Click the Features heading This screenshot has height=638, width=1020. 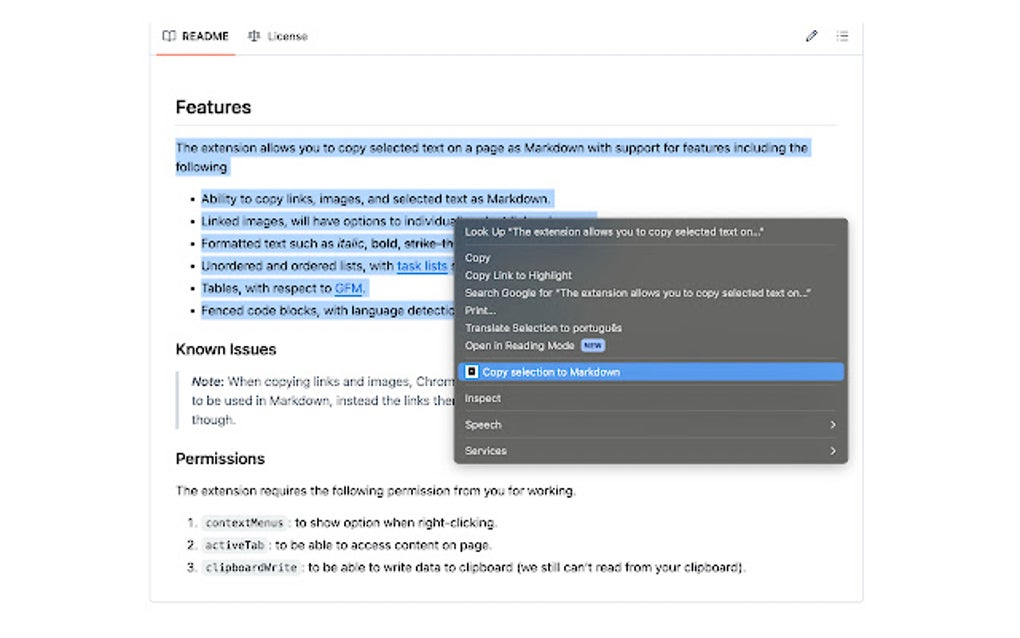click(213, 107)
